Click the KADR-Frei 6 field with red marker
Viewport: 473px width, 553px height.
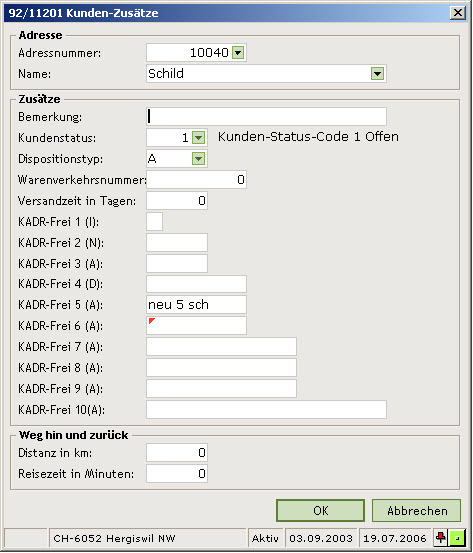[196, 326]
